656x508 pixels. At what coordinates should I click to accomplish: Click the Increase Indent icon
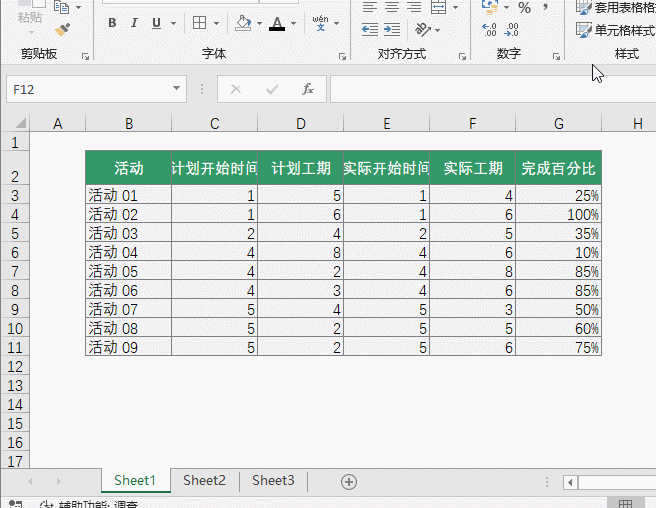click(x=392, y=29)
